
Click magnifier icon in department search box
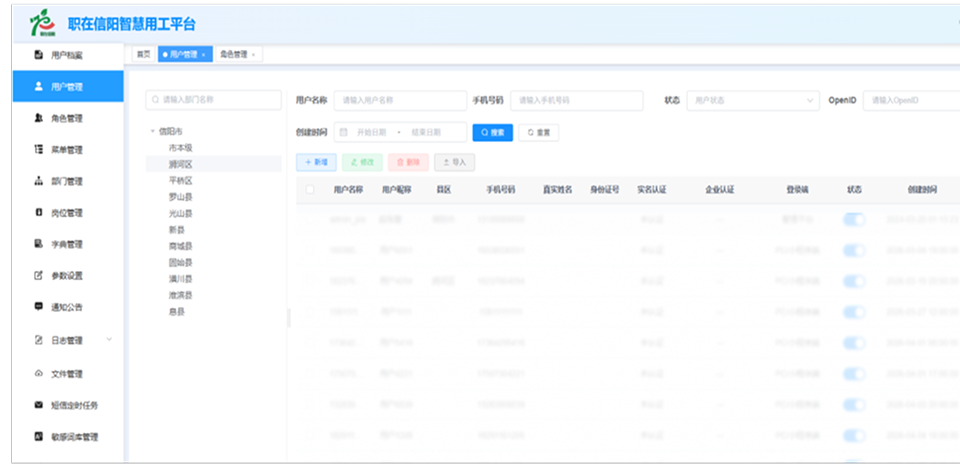156,99
